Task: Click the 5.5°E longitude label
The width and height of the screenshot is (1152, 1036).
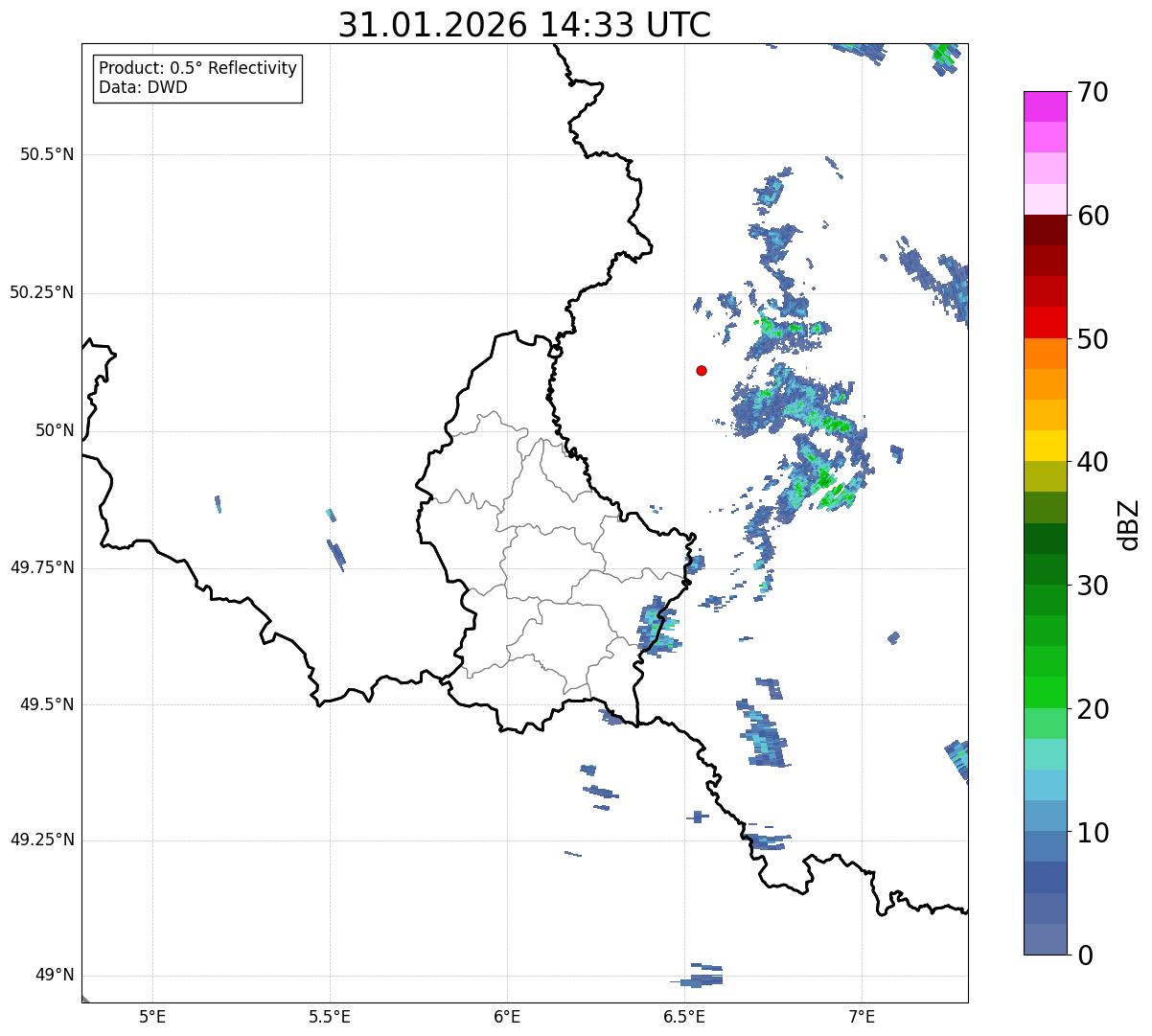Action: [330, 1016]
